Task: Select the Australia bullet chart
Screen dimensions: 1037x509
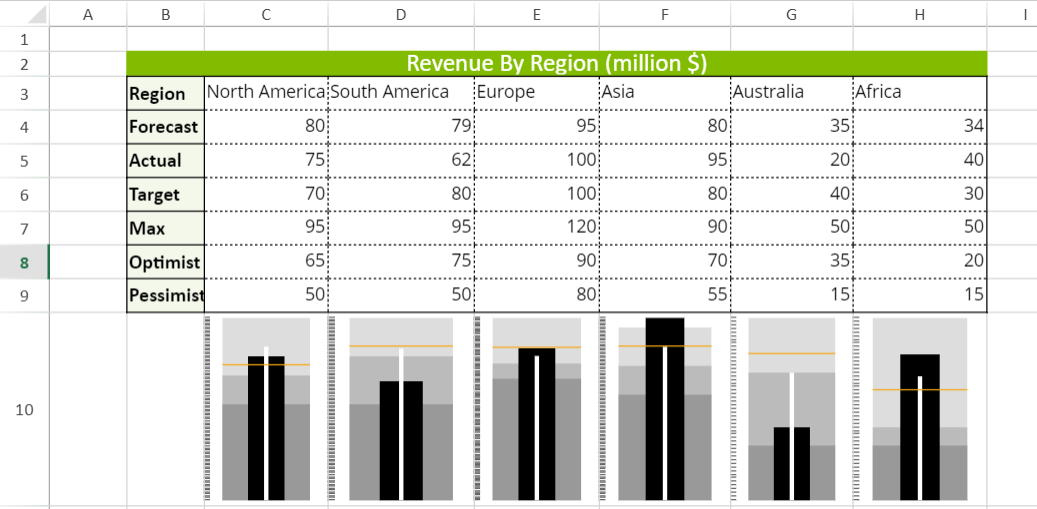Action: point(791,409)
